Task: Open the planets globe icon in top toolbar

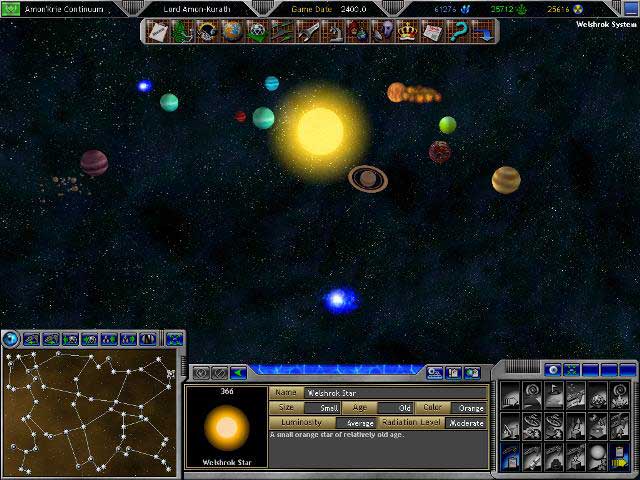Action: pos(232,32)
